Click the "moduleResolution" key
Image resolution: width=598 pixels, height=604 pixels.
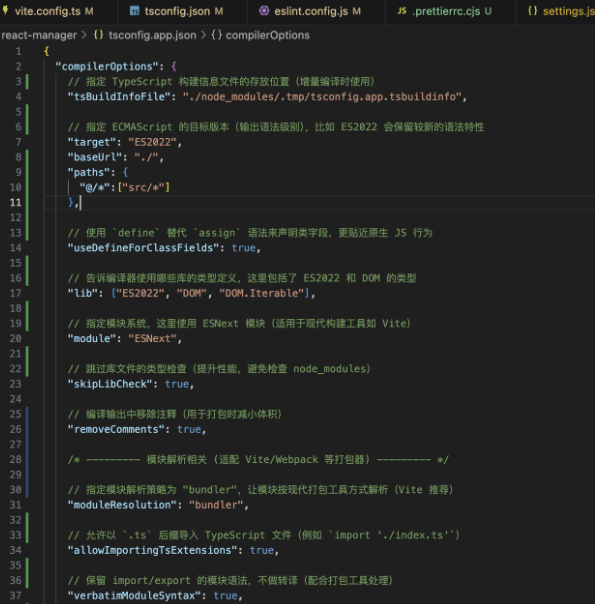click(122, 504)
